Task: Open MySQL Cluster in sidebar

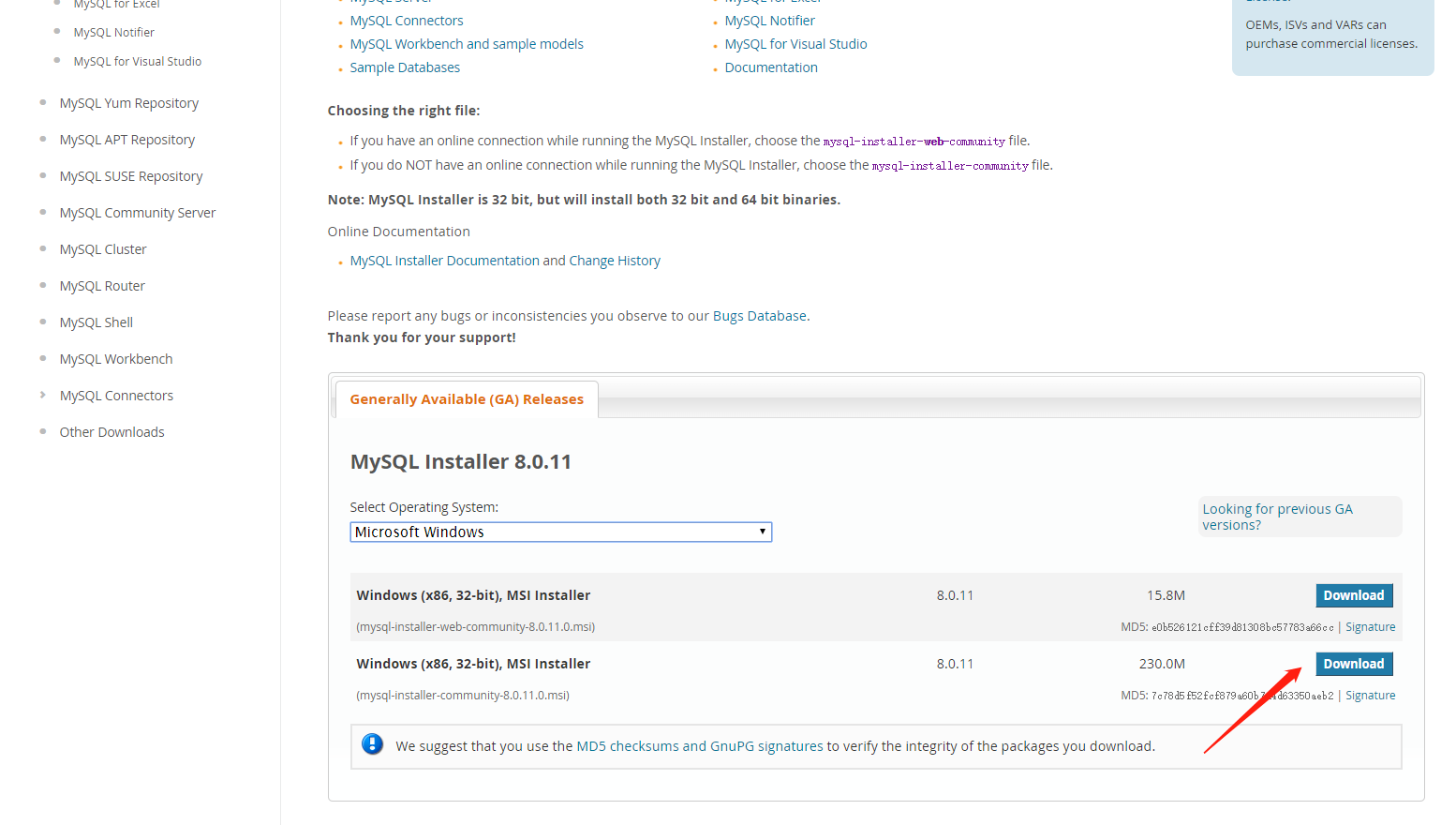Action: point(103,249)
